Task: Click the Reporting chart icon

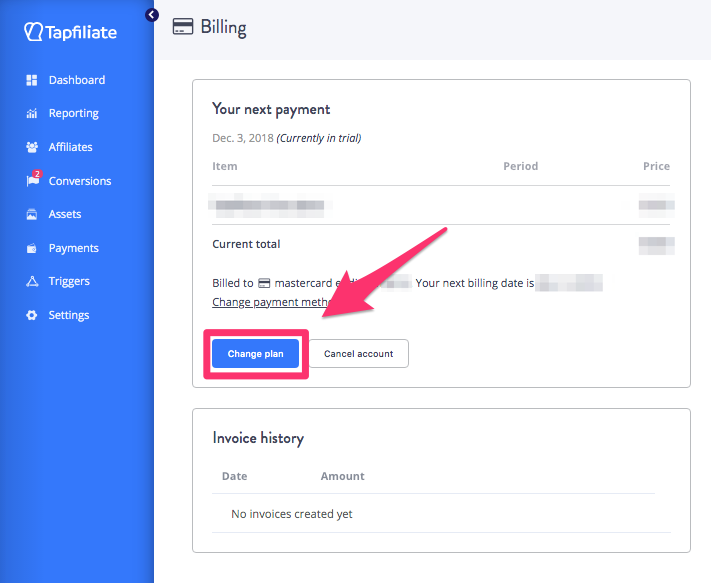Action: point(32,113)
